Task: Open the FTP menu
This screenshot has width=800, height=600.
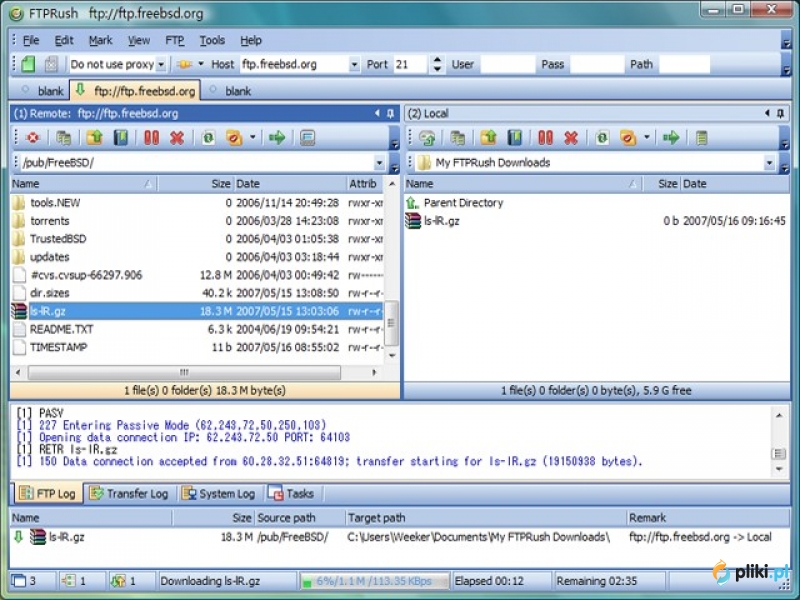Action: pyautogui.click(x=174, y=40)
